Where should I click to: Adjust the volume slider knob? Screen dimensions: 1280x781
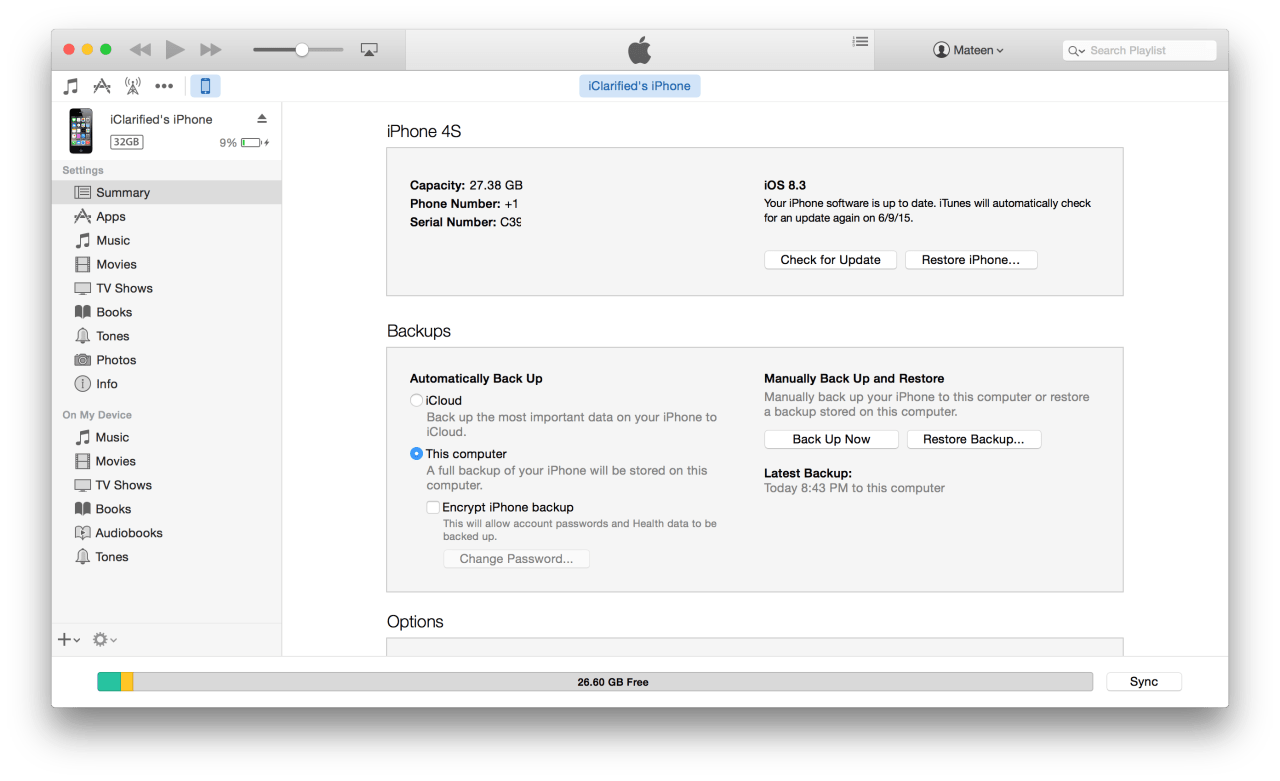(301, 50)
